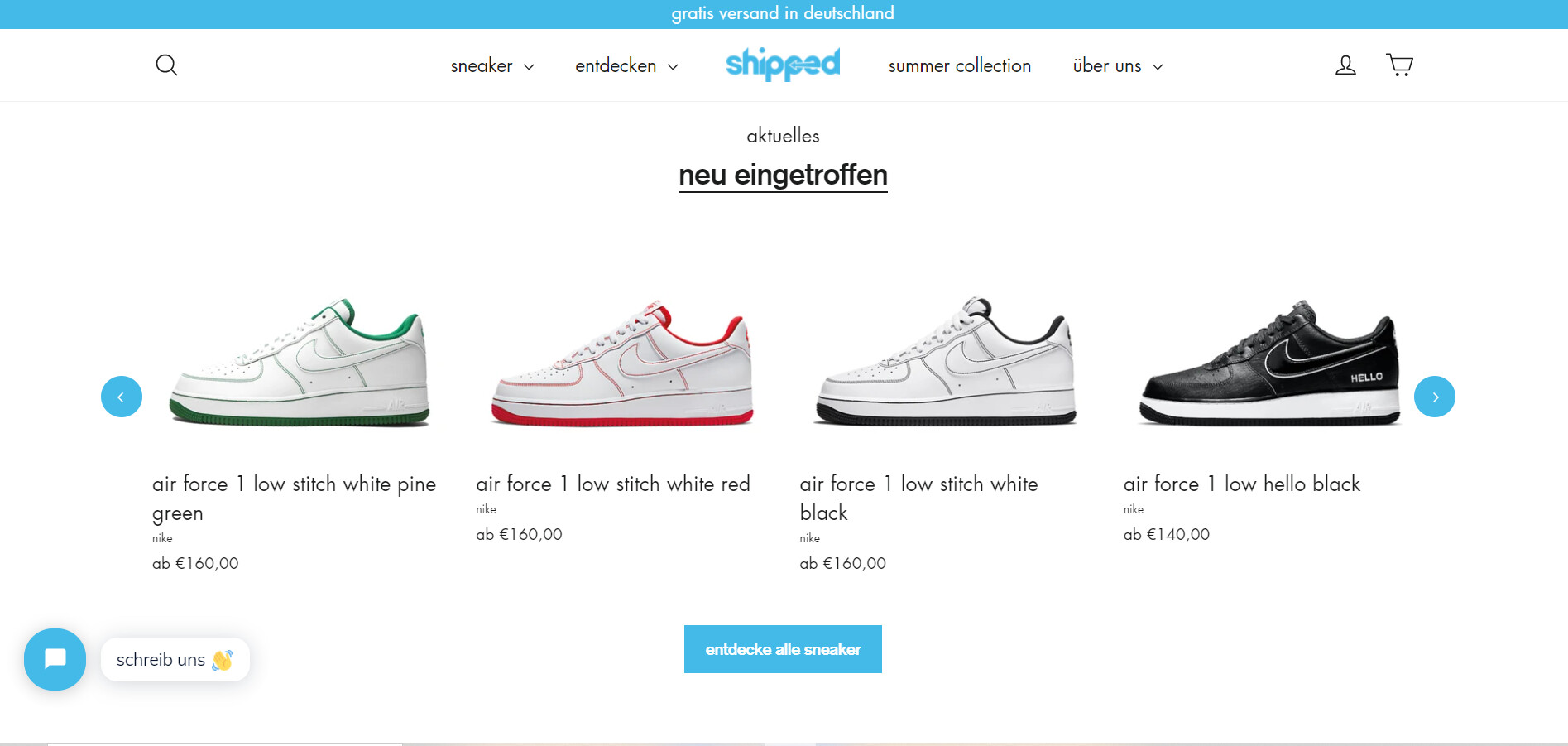
Task: Expand the über uns dropdown menu
Action: (x=1118, y=66)
